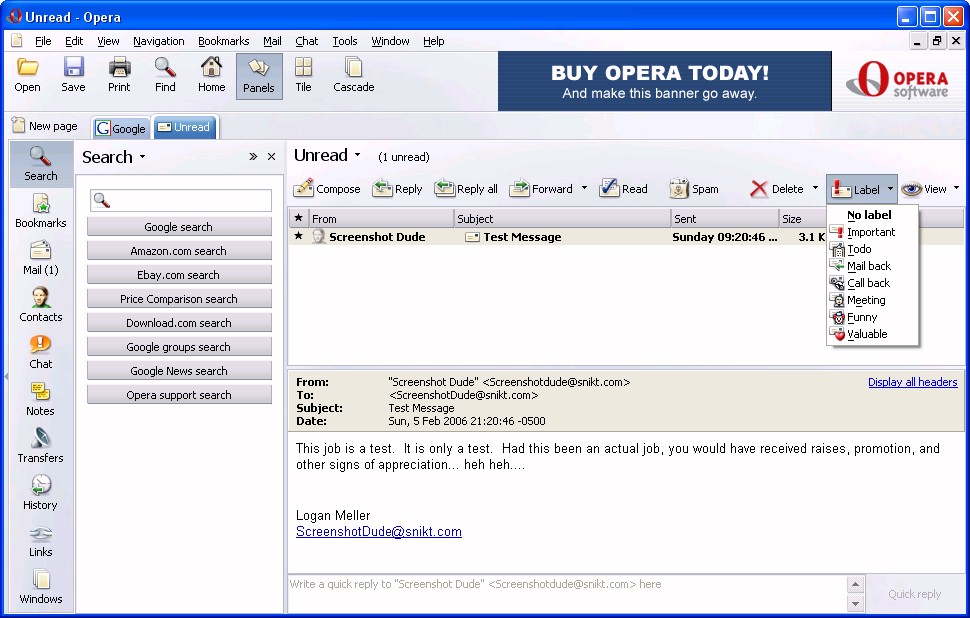Open the Notes panel icon
Image resolution: width=970 pixels, height=618 pixels.
[x=40, y=391]
